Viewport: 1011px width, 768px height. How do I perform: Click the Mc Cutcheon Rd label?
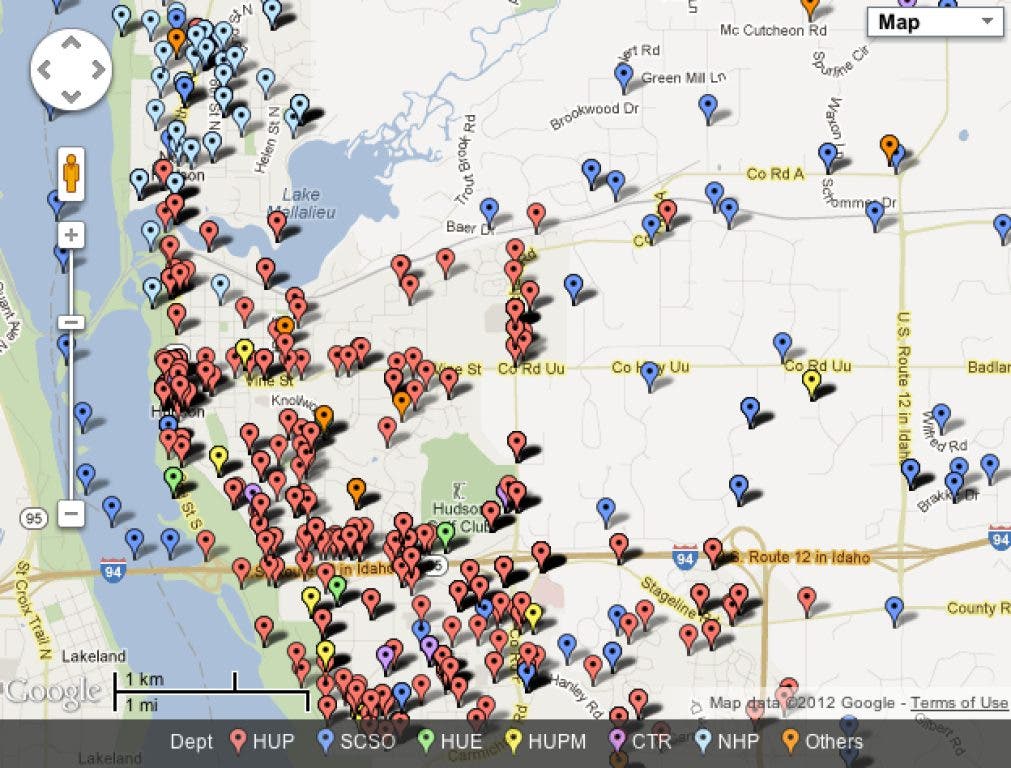pos(773,30)
